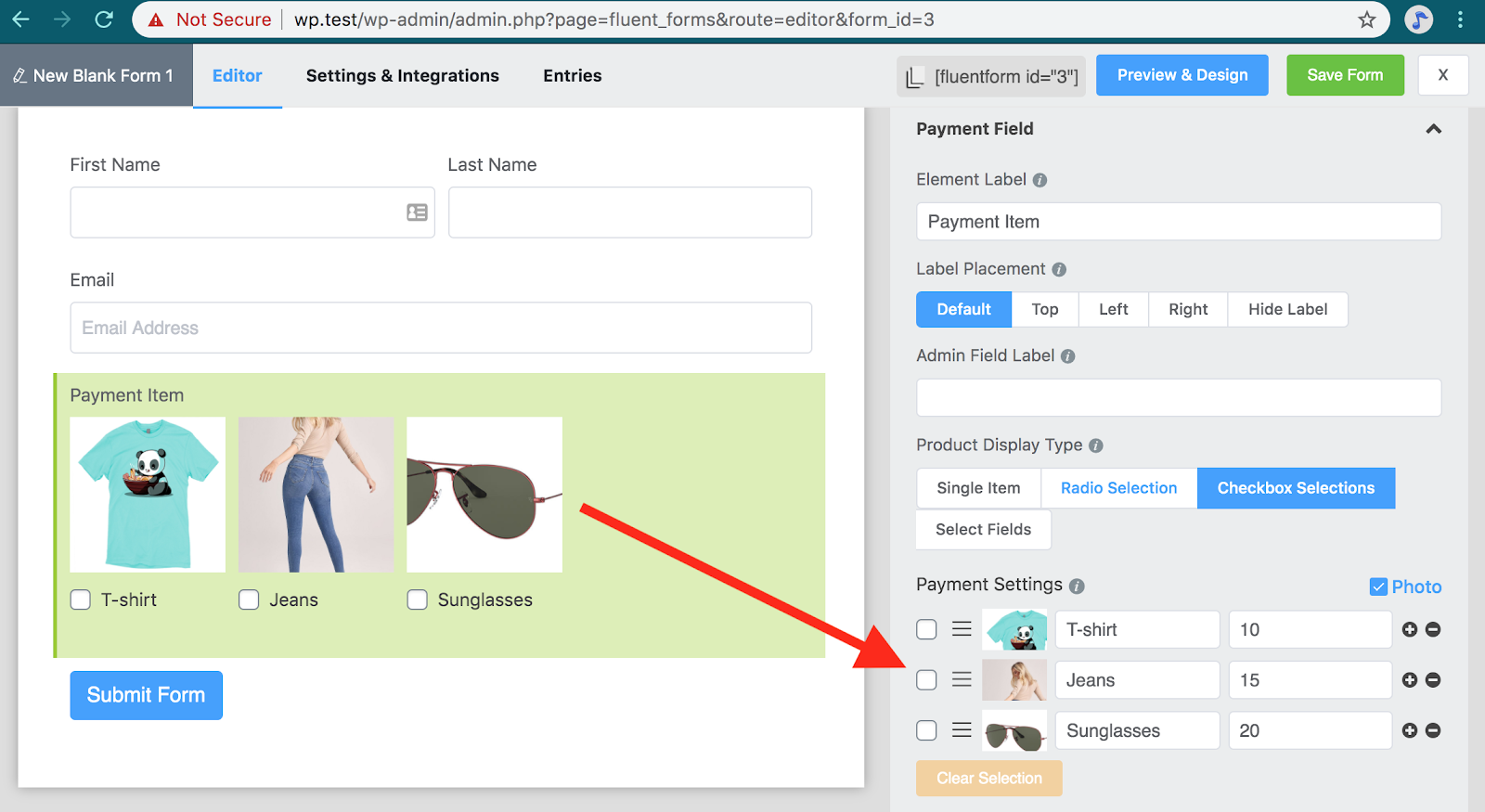The image size is (1485, 812).
Task: Add a row after Sunglasses with plus icon
Action: [x=1410, y=730]
